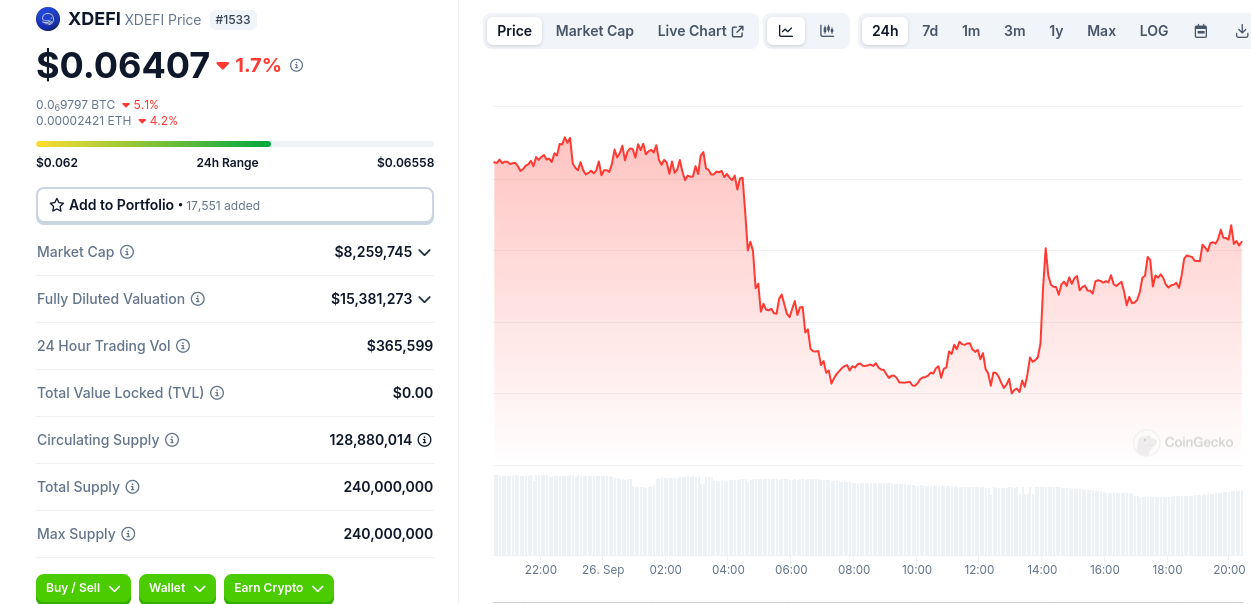Click the 24h Range progress bar
This screenshot has width=1251, height=604.
(235, 143)
